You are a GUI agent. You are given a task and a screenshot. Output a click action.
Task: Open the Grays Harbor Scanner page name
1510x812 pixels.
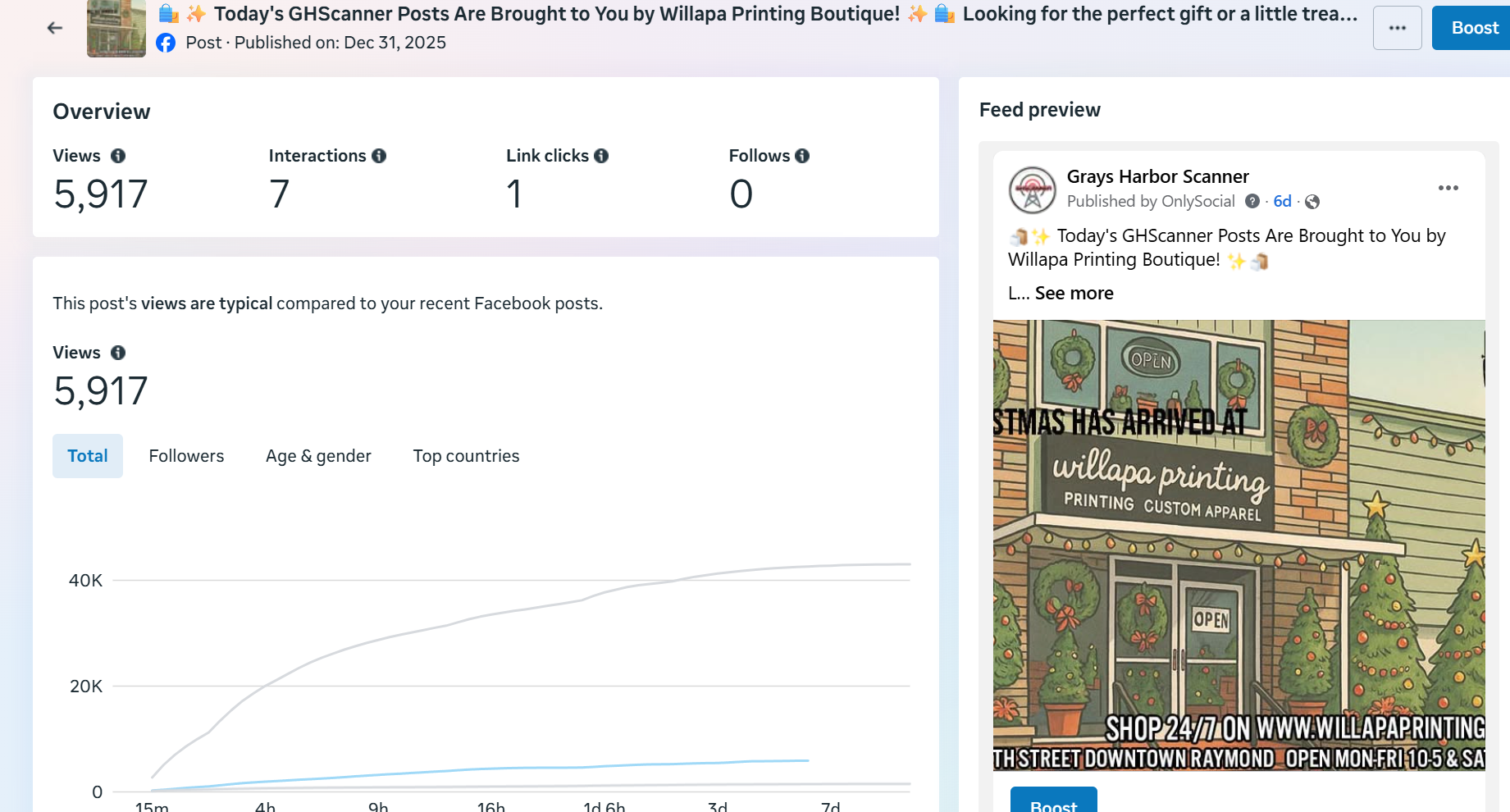point(1157,177)
